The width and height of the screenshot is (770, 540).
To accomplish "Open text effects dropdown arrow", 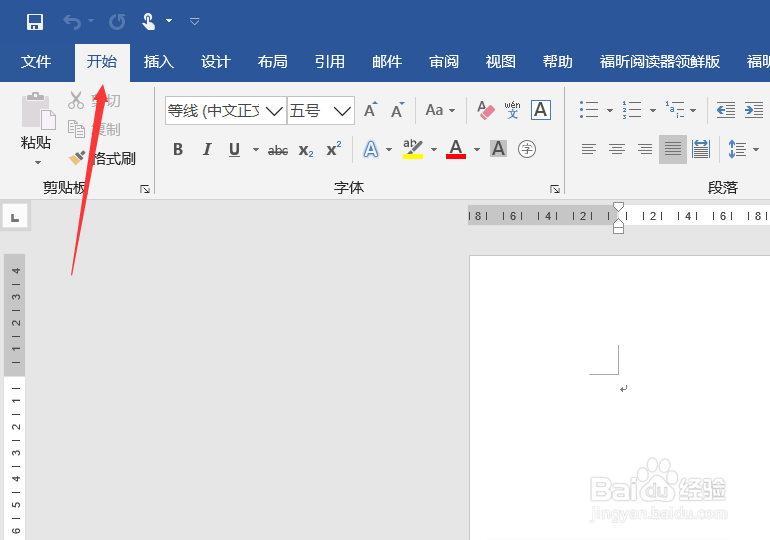I will click(389, 149).
